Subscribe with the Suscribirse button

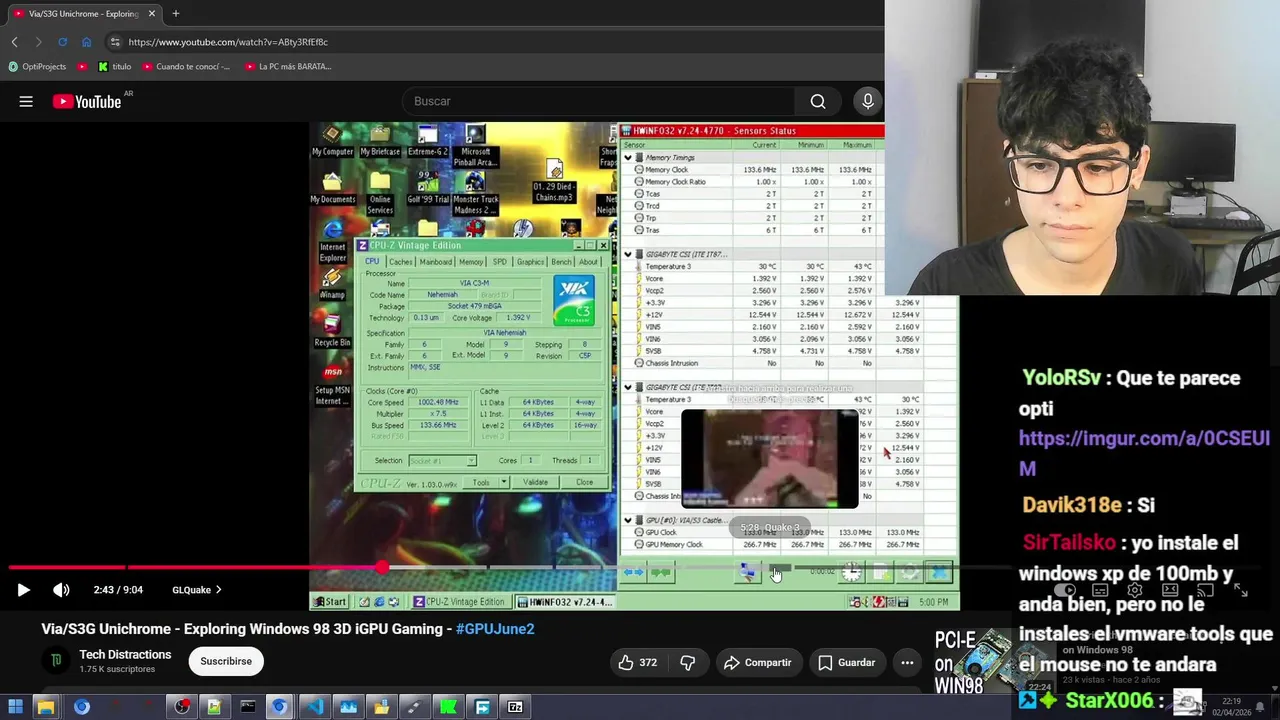point(226,661)
